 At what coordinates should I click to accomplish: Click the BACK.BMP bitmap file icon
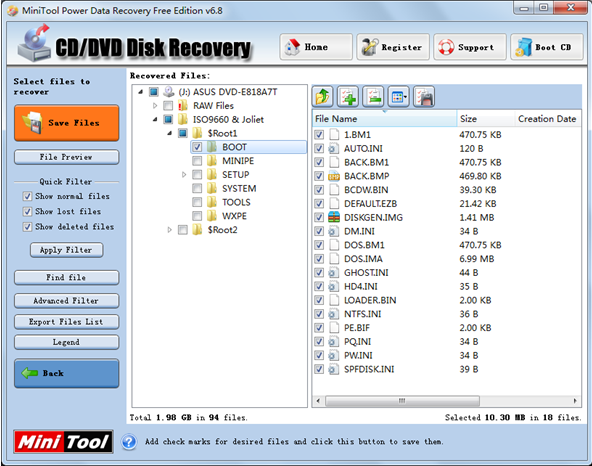pyautogui.click(x=334, y=176)
